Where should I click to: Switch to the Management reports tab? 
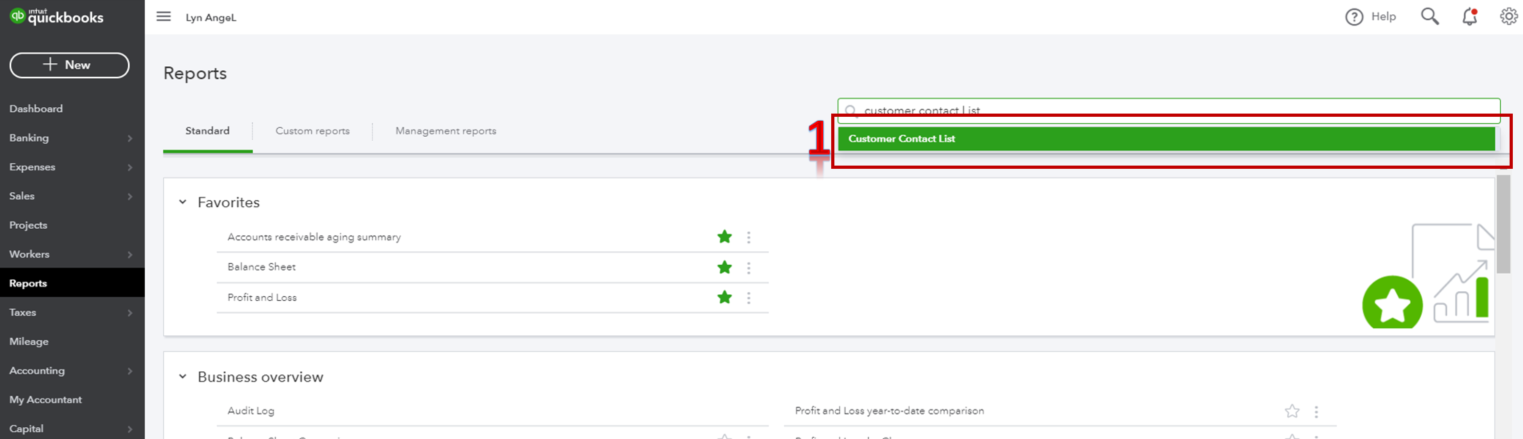[x=446, y=131]
